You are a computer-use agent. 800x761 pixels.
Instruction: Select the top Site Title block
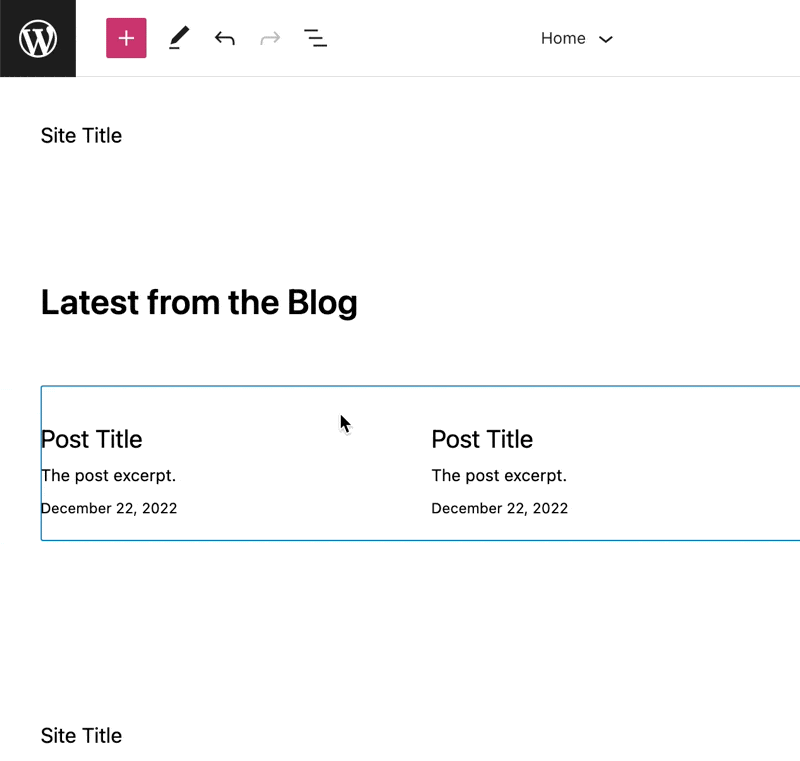tap(81, 136)
